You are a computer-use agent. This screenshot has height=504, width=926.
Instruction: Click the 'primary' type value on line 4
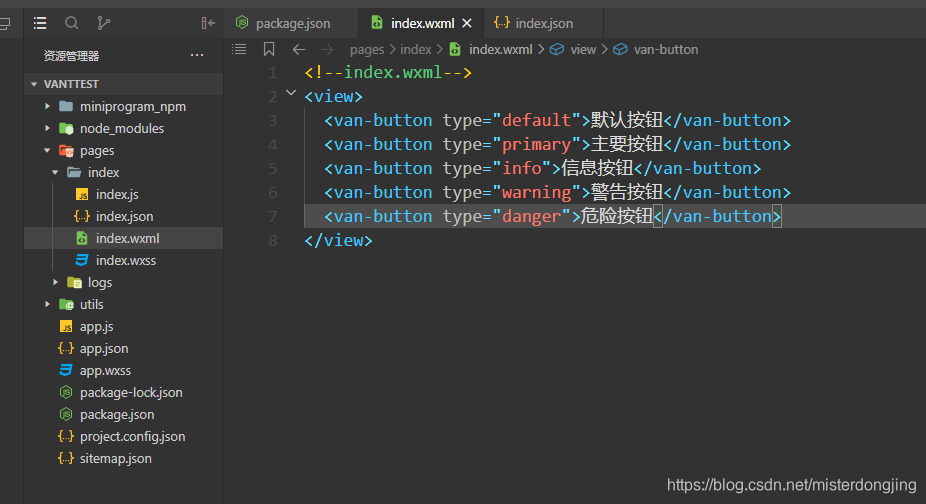537,144
